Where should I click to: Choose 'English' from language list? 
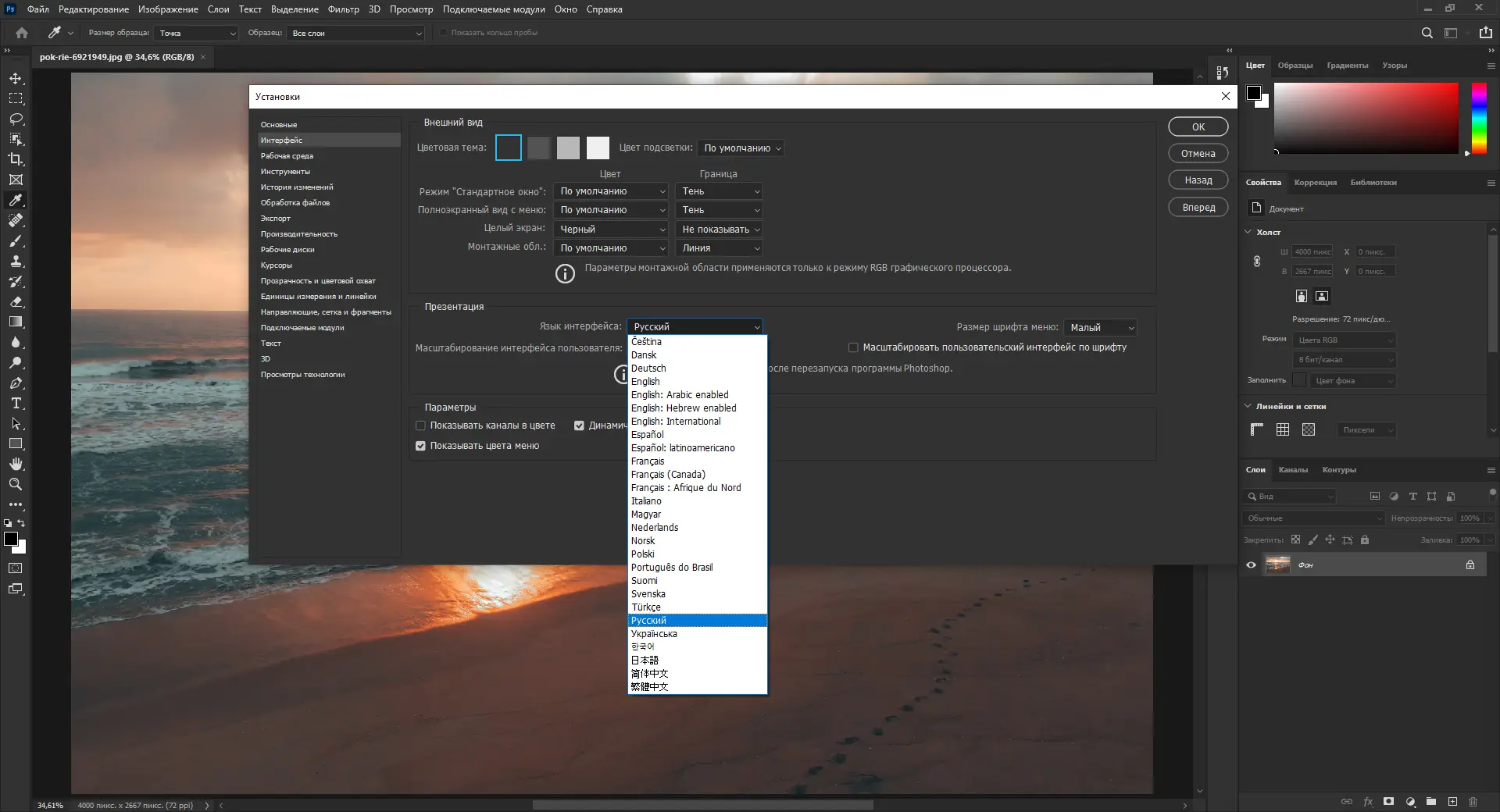(697, 382)
